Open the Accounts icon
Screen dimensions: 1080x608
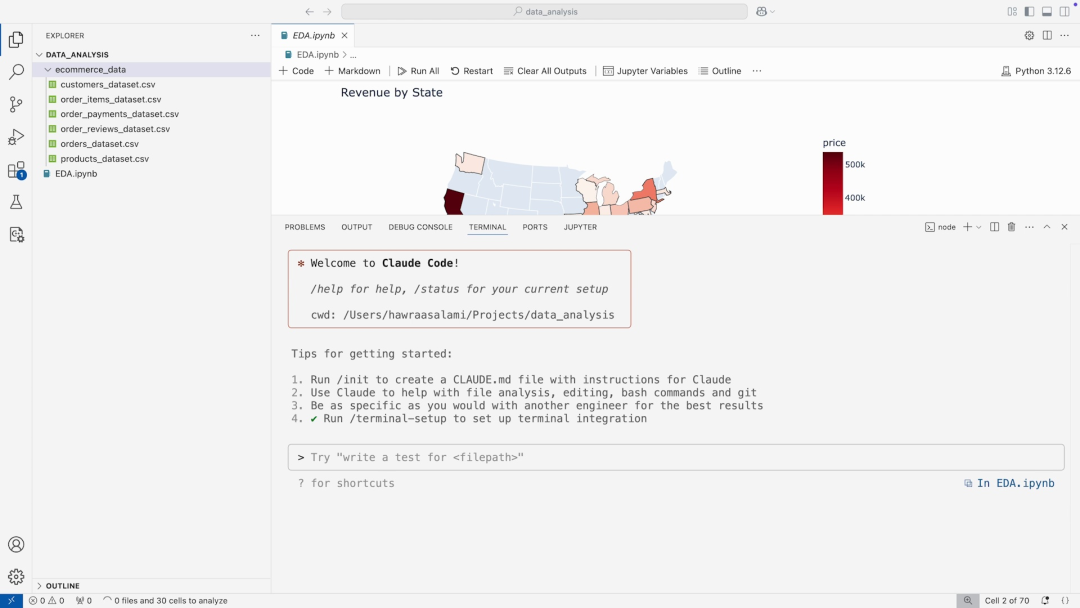tap(16, 545)
